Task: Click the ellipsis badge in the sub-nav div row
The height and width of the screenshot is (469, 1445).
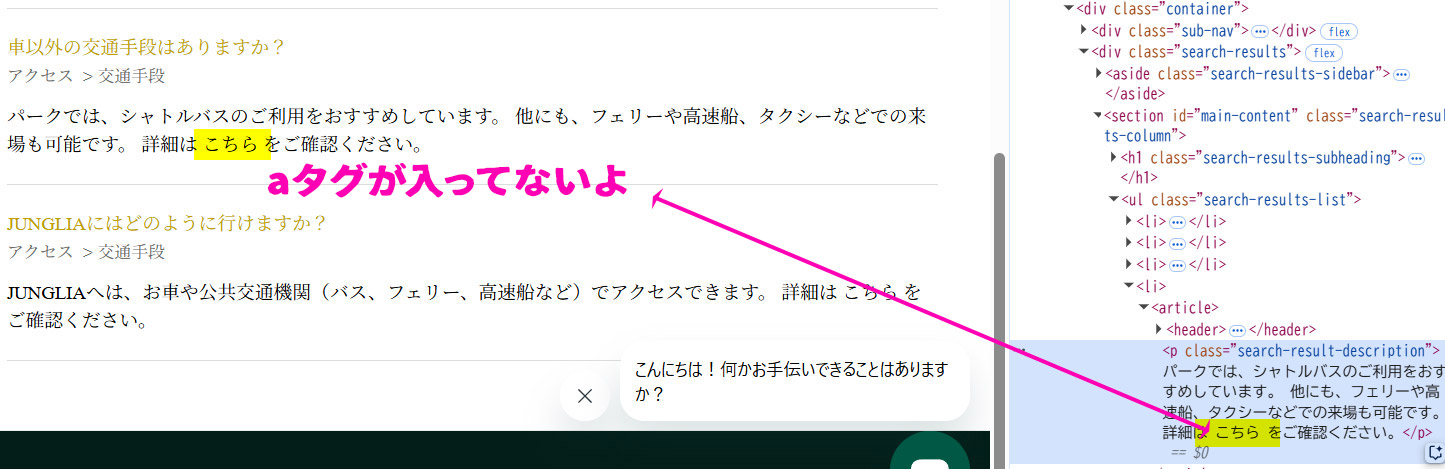Action: [x=1260, y=30]
